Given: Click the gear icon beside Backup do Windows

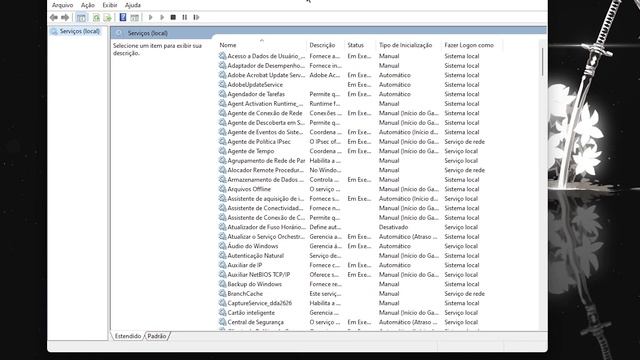Looking at the screenshot, I should (222, 284).
